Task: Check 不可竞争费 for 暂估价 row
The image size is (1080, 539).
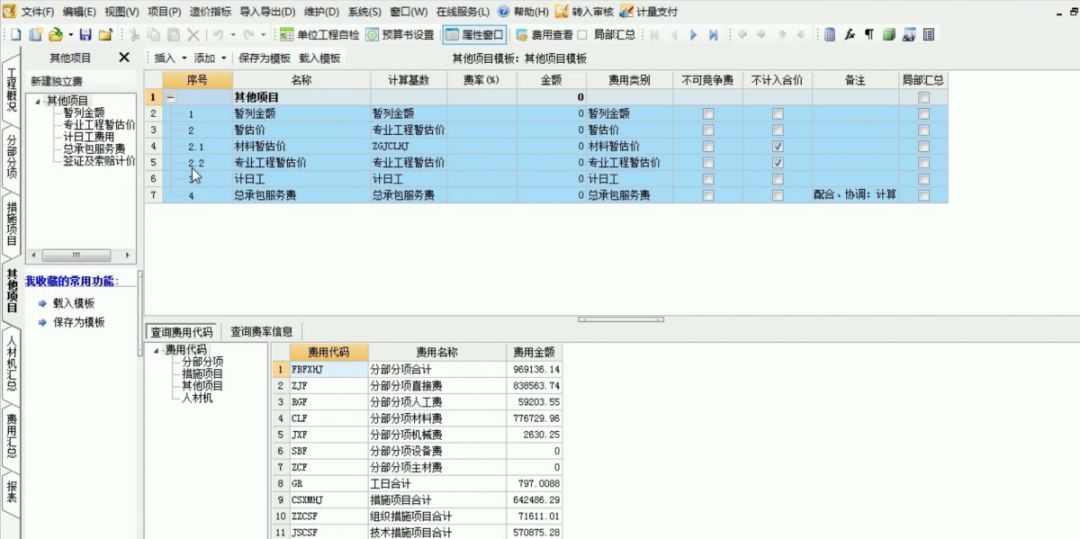Action: pos(708,130)
